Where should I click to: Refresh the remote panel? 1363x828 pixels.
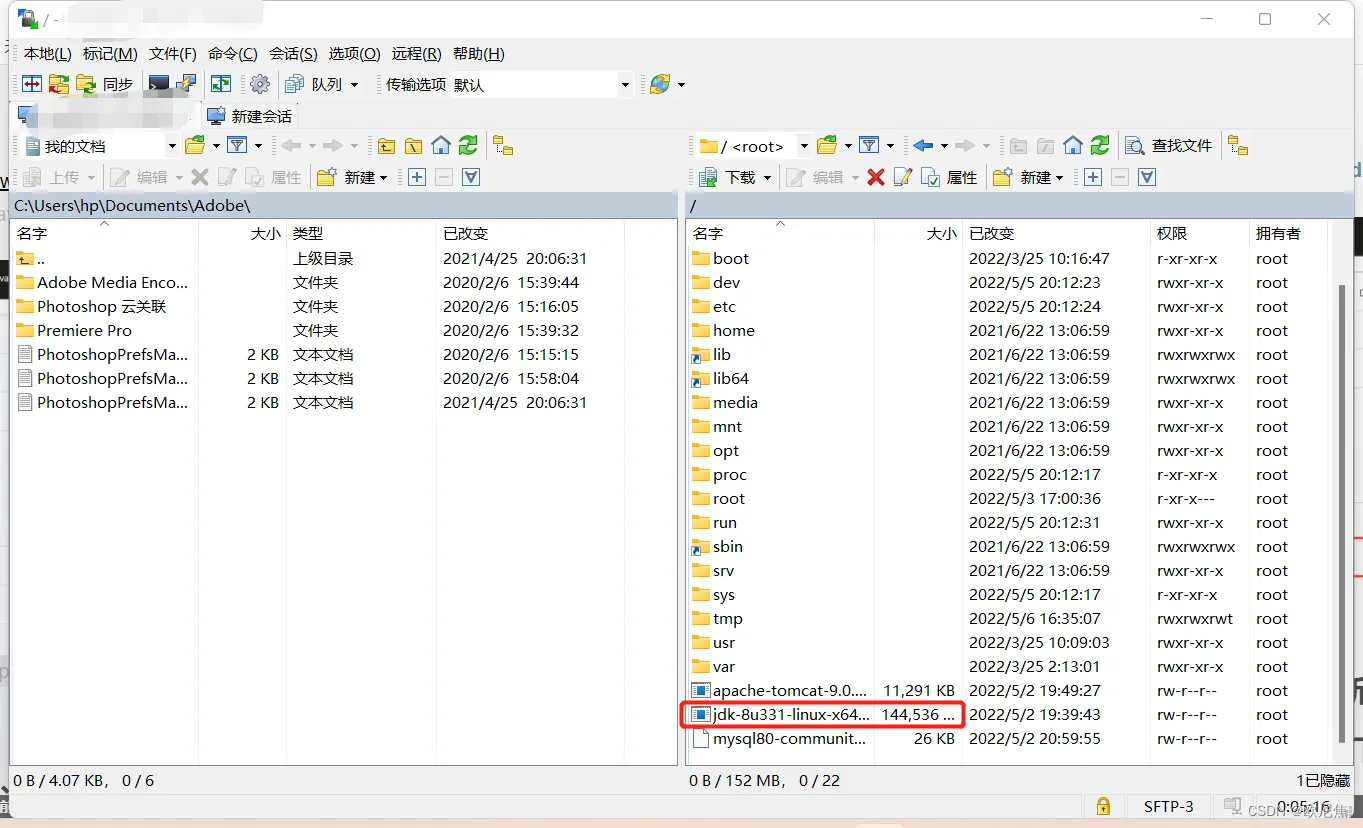[x=1100, y=146]
